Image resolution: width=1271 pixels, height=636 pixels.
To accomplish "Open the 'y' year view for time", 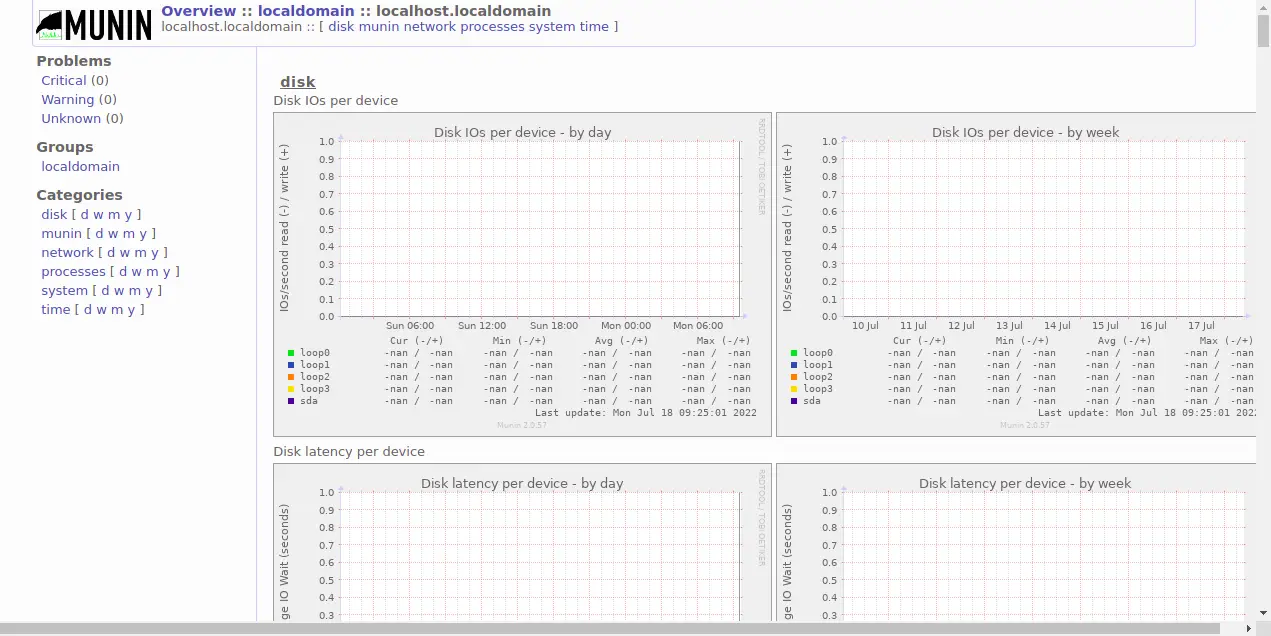I will [x=132, y=309].
